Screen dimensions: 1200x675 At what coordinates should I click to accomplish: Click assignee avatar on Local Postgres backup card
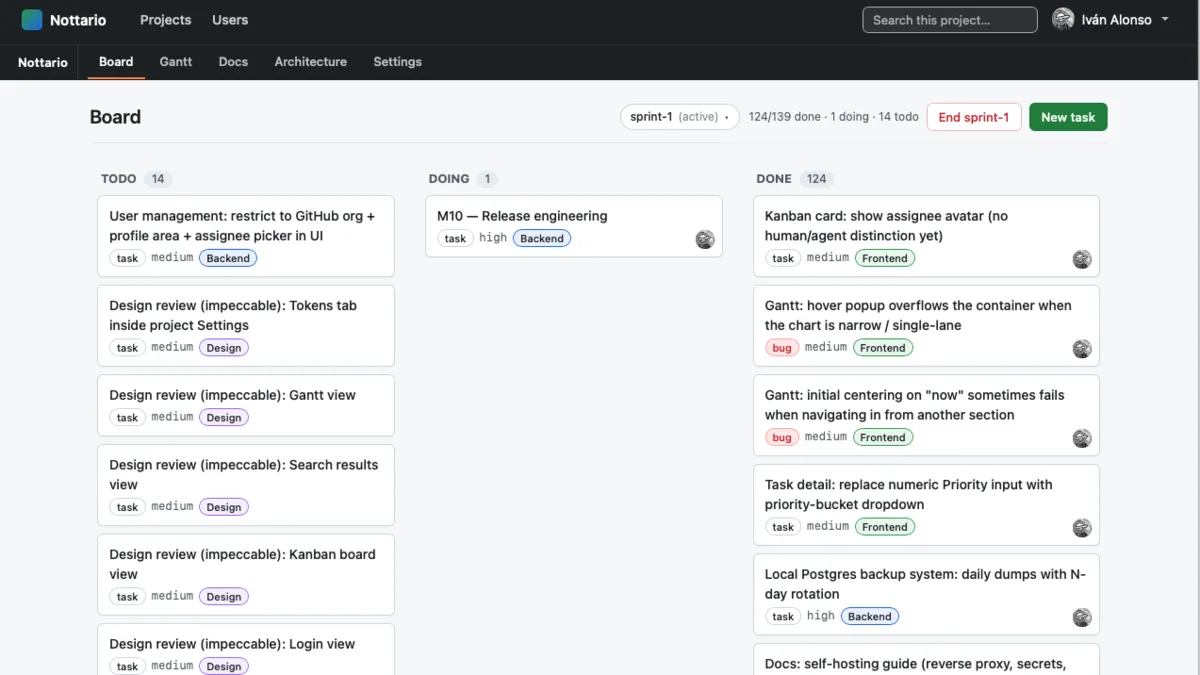1082,618
